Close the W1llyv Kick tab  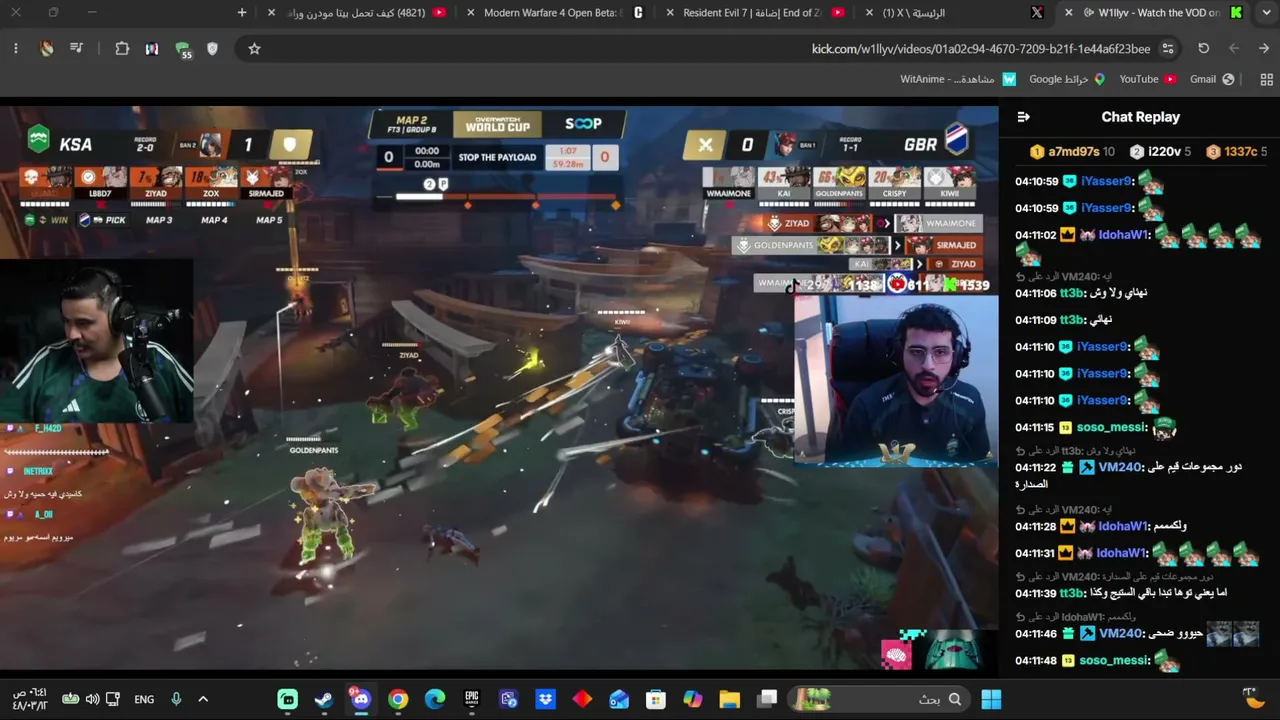[1069, 13]
